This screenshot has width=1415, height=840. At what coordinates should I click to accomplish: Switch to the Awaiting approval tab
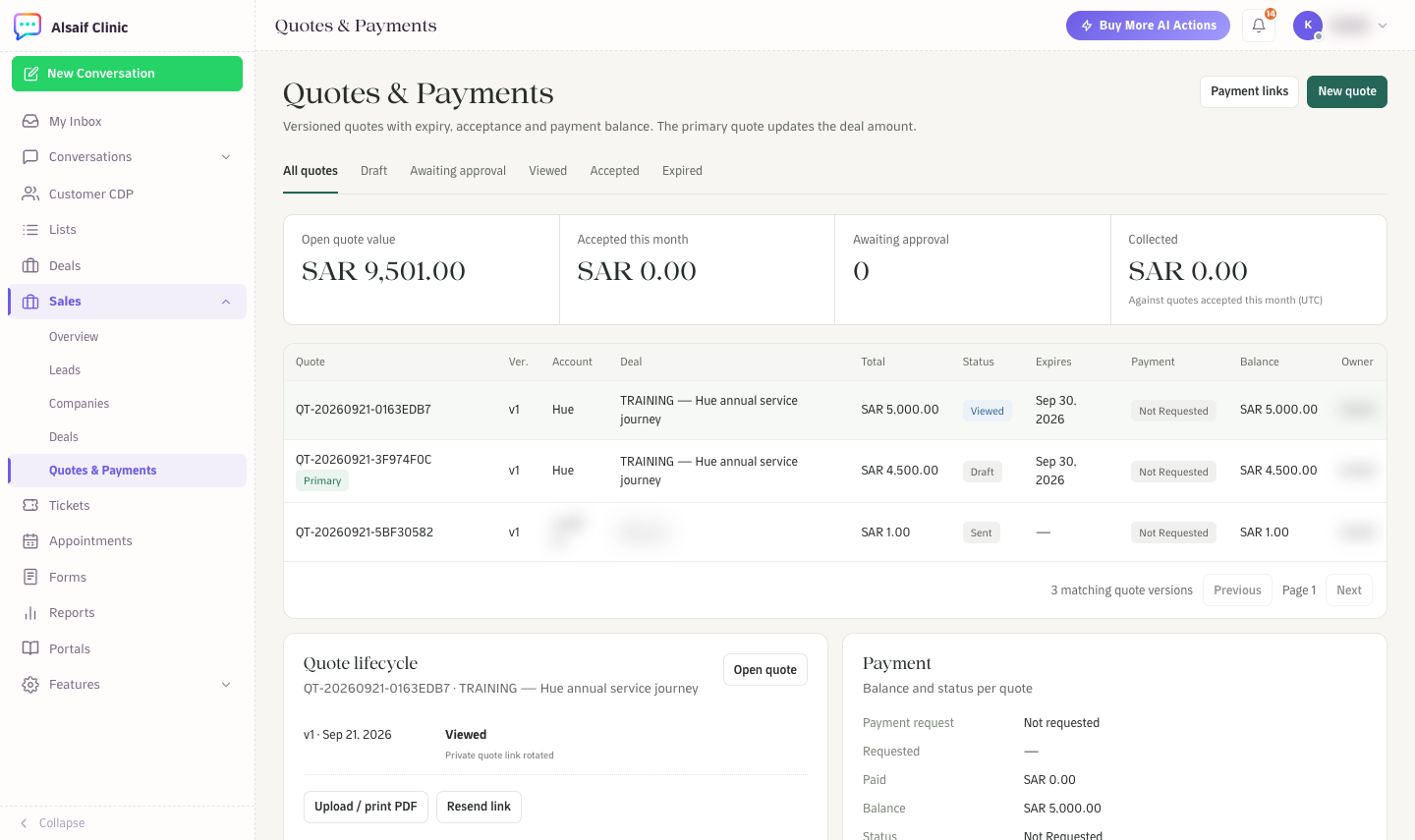pyautogui.click(x=458, y=171)
